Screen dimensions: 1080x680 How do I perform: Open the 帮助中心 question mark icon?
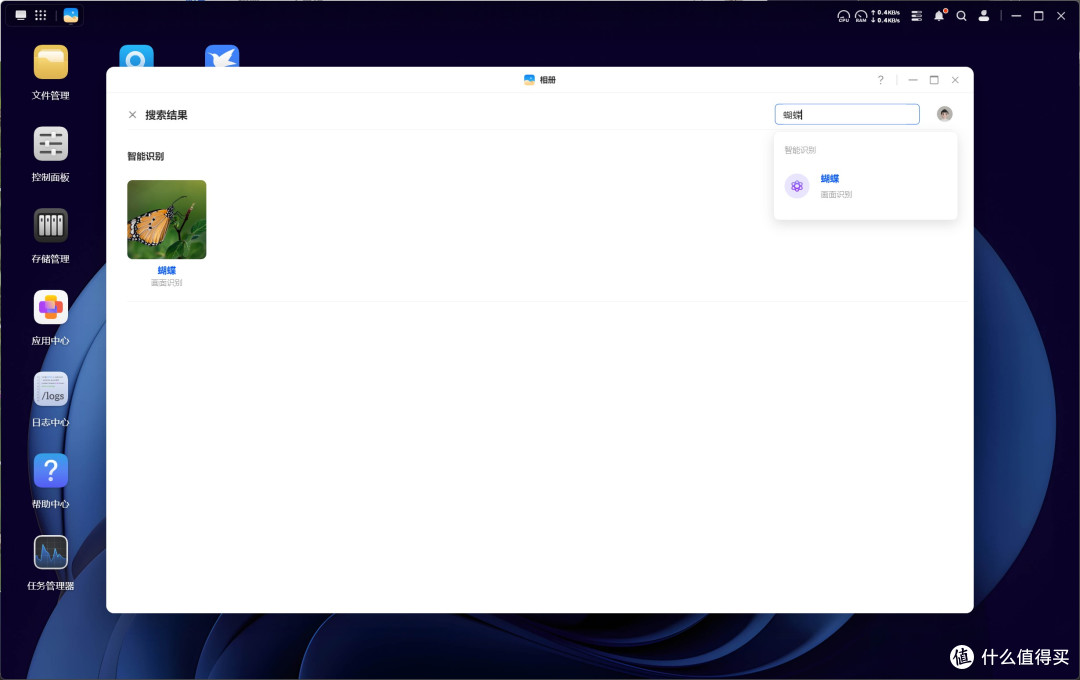coord(50,471)
